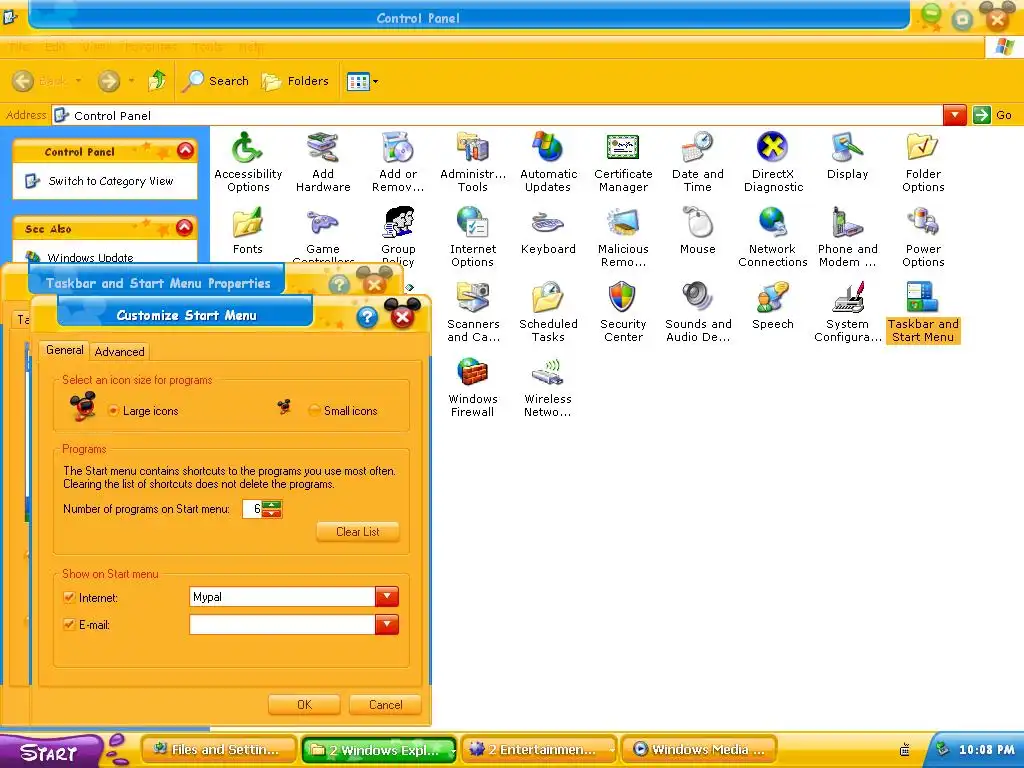The width and height of the screenshot is (1024, 768).
Task: Open the Views dropdown in toolbar
Action: coord(362,82)
